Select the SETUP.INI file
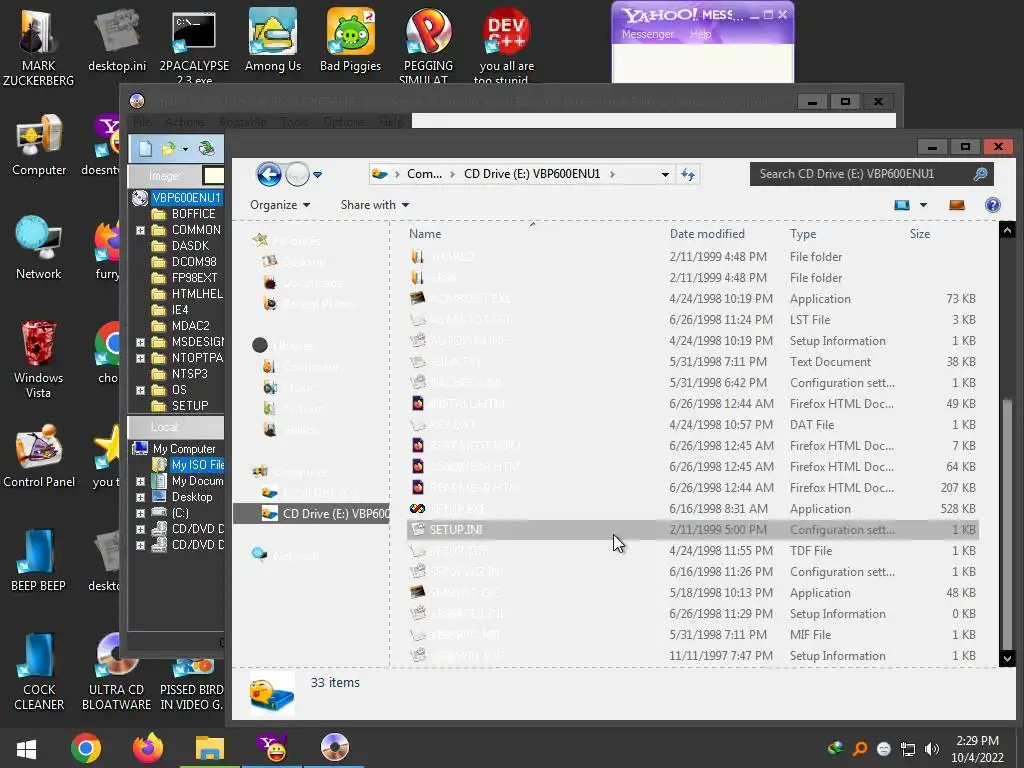1024x768 pixels. pos(692,530)
